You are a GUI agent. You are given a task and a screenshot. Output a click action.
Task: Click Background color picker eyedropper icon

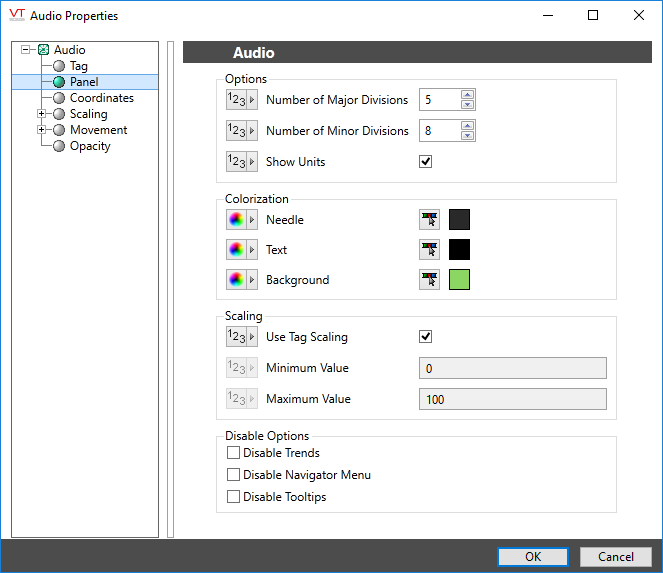point(429,280)
